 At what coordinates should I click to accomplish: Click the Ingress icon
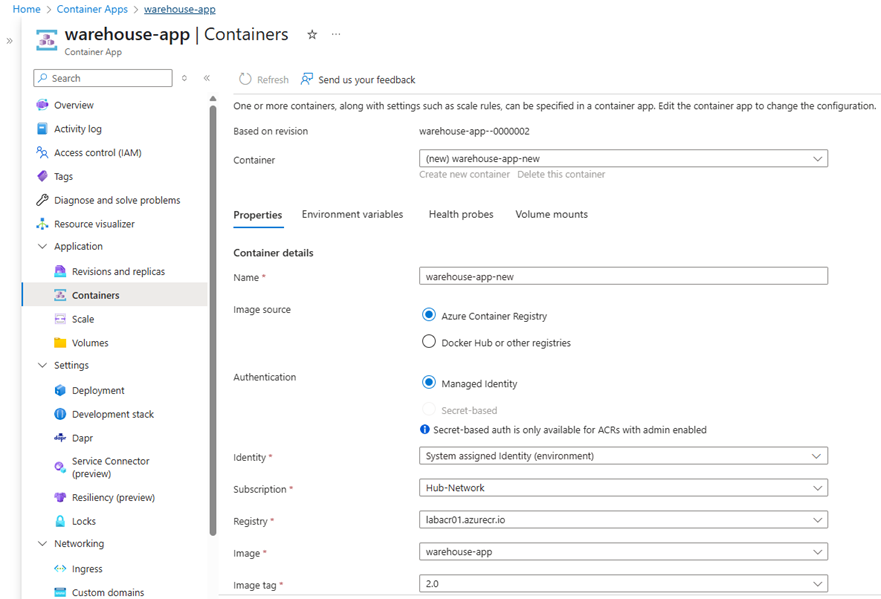(x=60, y=569)
